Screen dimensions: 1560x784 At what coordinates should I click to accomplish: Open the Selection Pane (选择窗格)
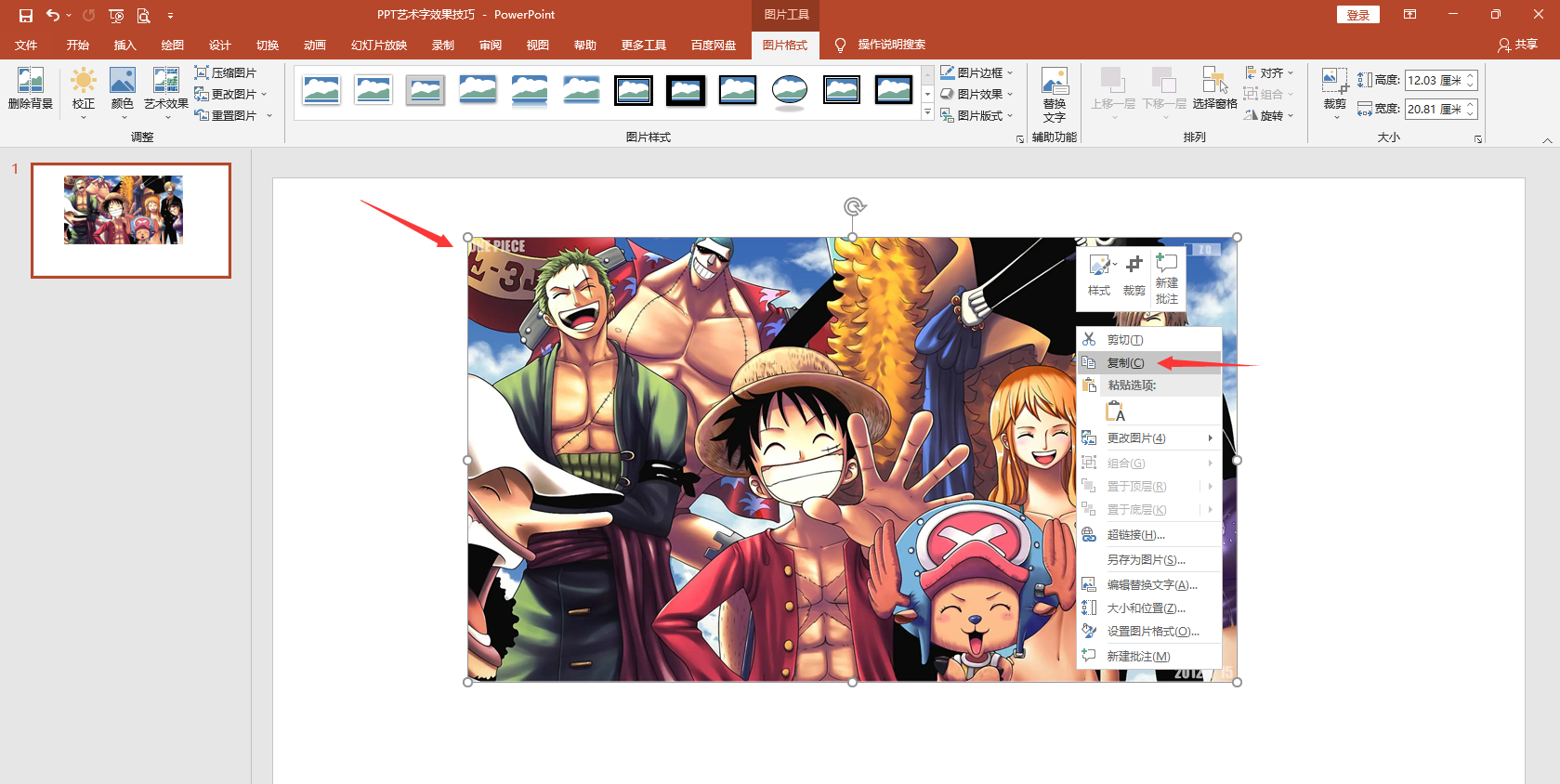[x=1214, y=88]
